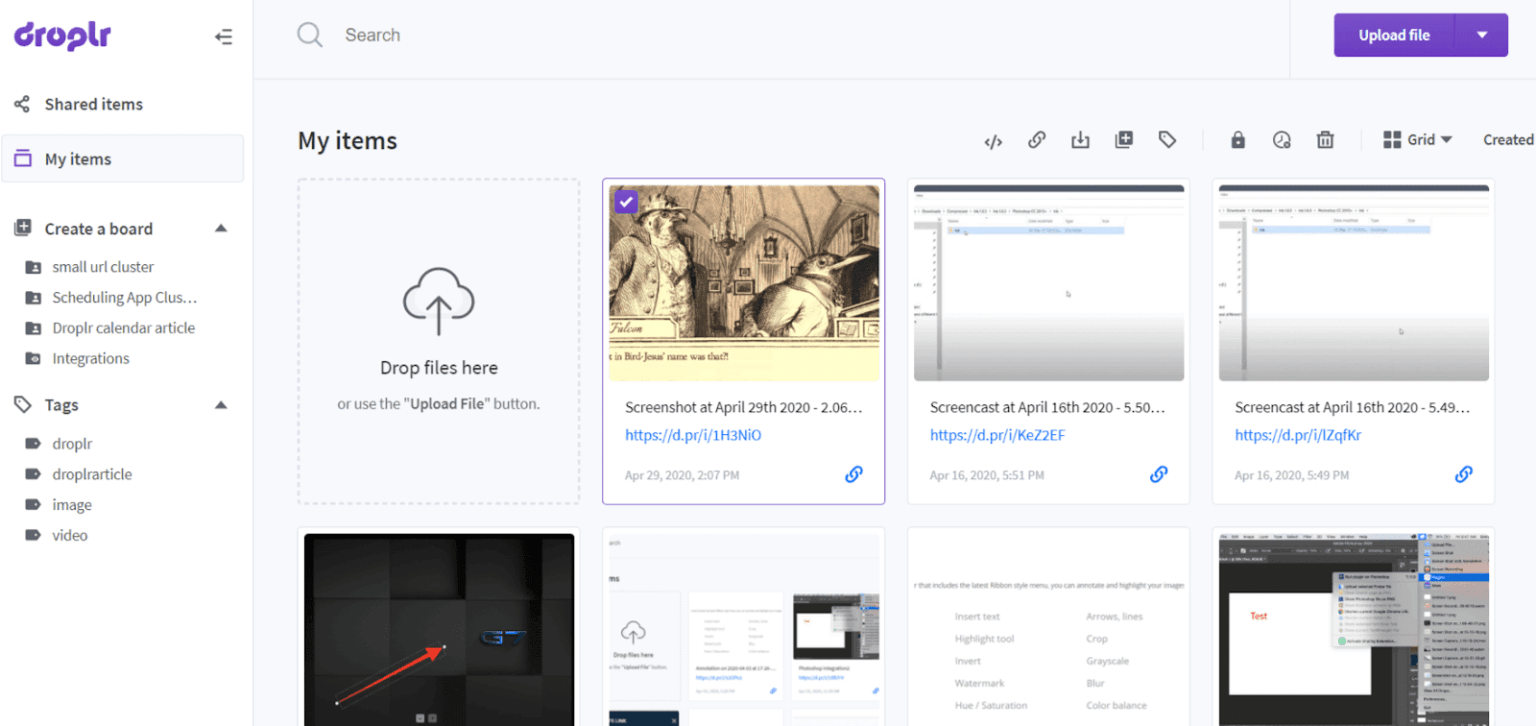Image resolution: width=1536 pixels, height=726 pixels.
Task: Download selected item via the download icon
Action: 1080,140
